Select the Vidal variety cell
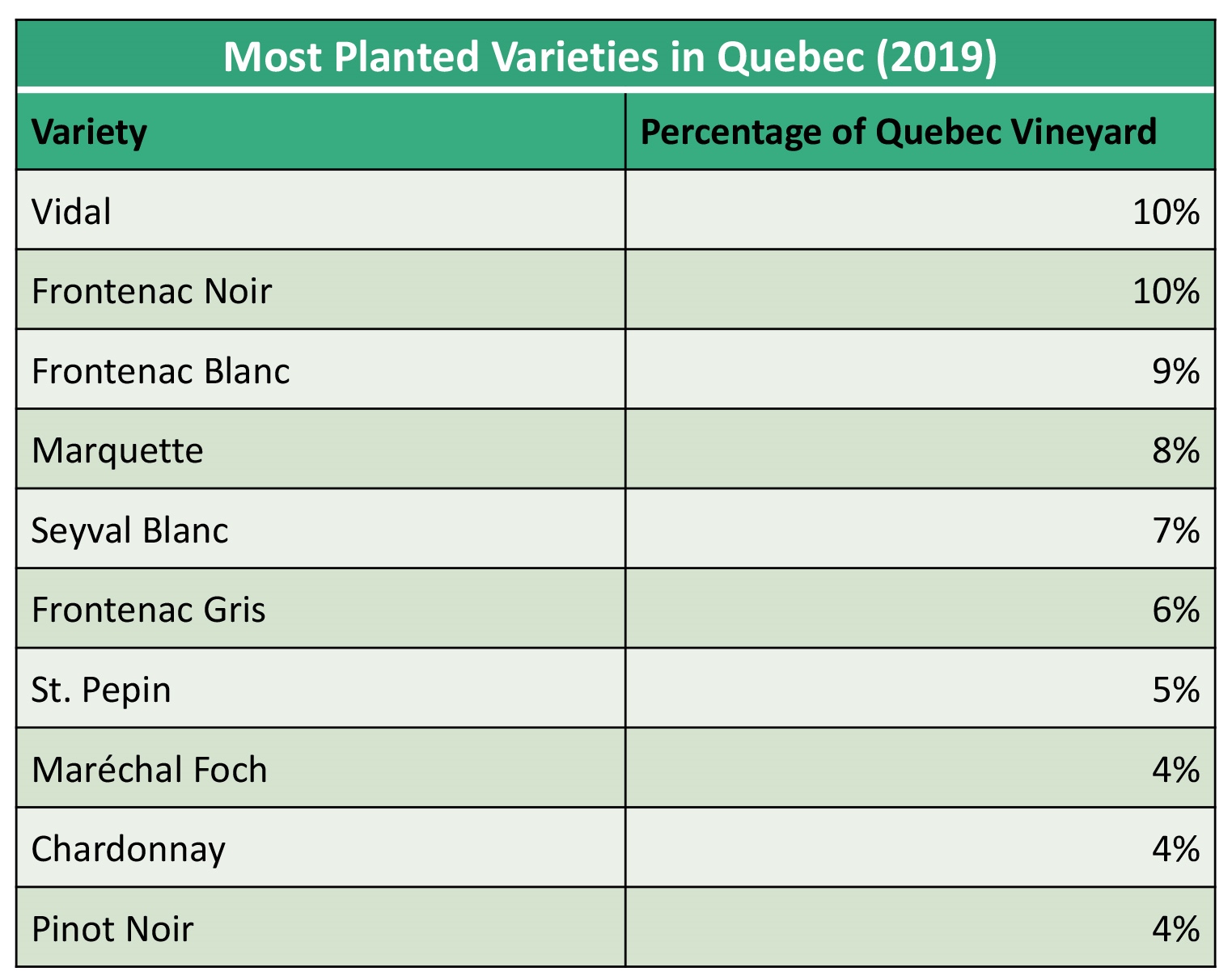The height and width of the screenshot is (980, 1232). [x=72, y=212]
